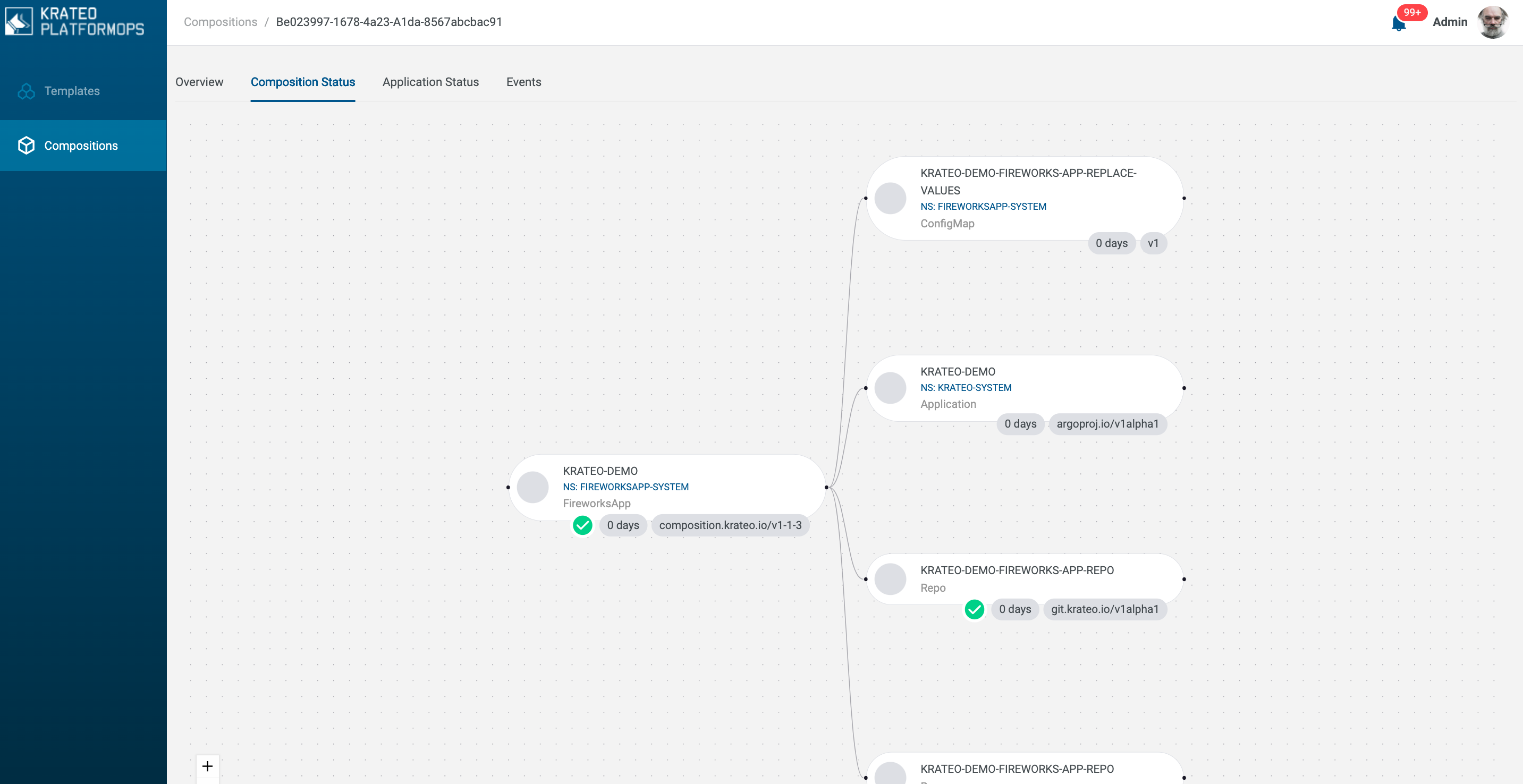Image resolution: width=1523 pixels, height=784 pixels.
Task: Click breadcrumb ID Be023997-1678-4a23-A1da-8567abcbac91
Action: 389,22
